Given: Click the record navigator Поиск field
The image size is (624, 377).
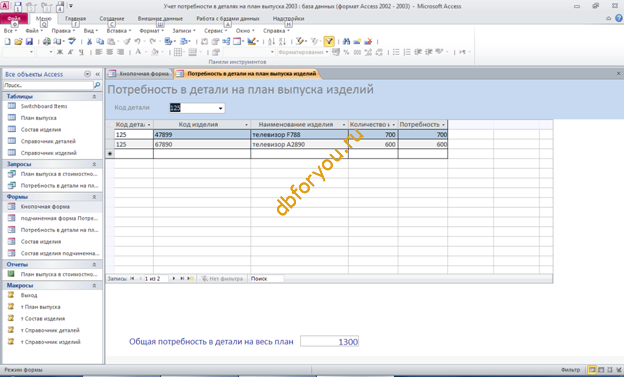Looking at the screenshot, I should pyautogui.click(x=266, y=279).
